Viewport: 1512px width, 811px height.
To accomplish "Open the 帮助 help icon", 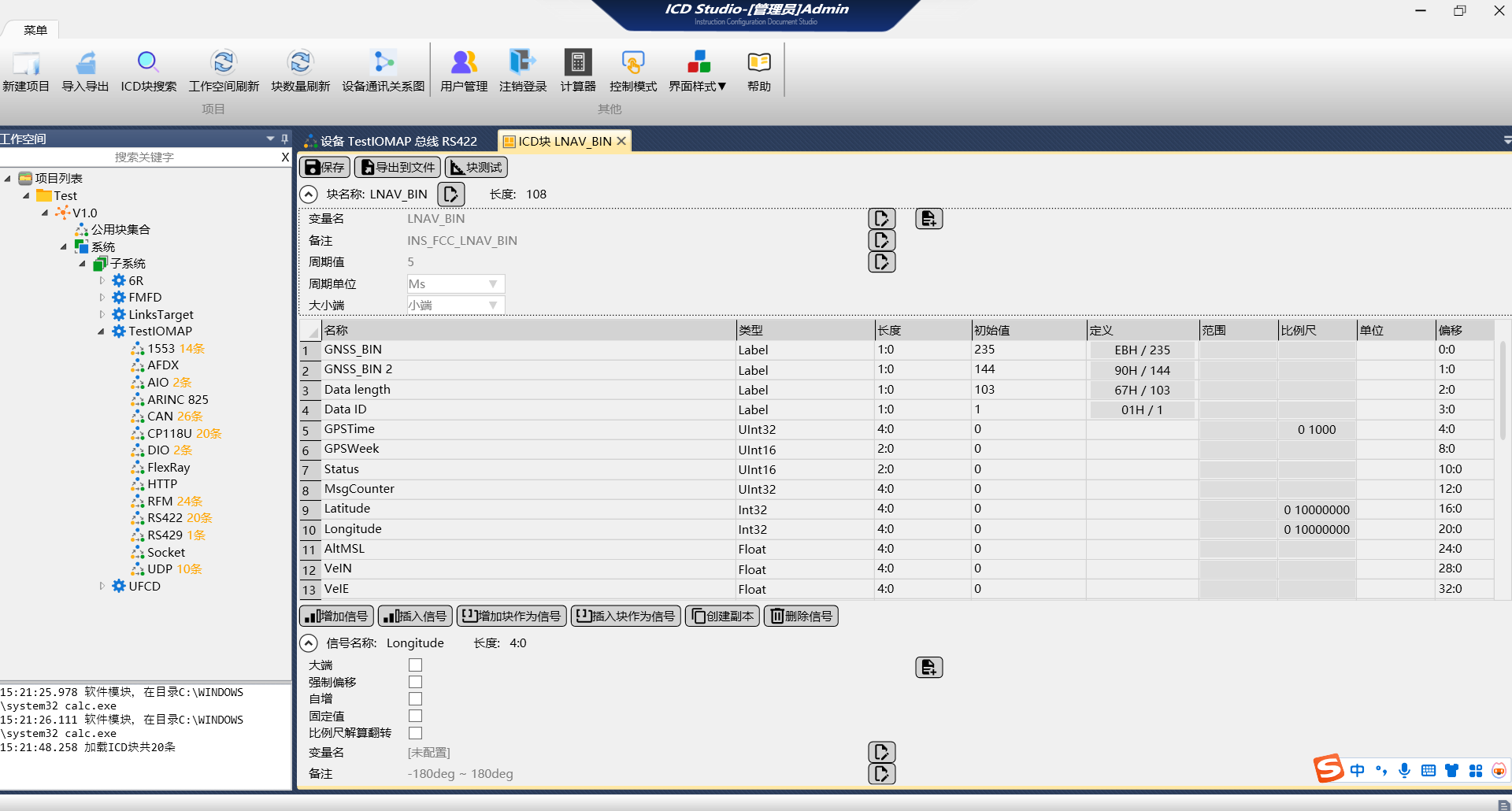I will pyautogui.click(x=758, y=63).
